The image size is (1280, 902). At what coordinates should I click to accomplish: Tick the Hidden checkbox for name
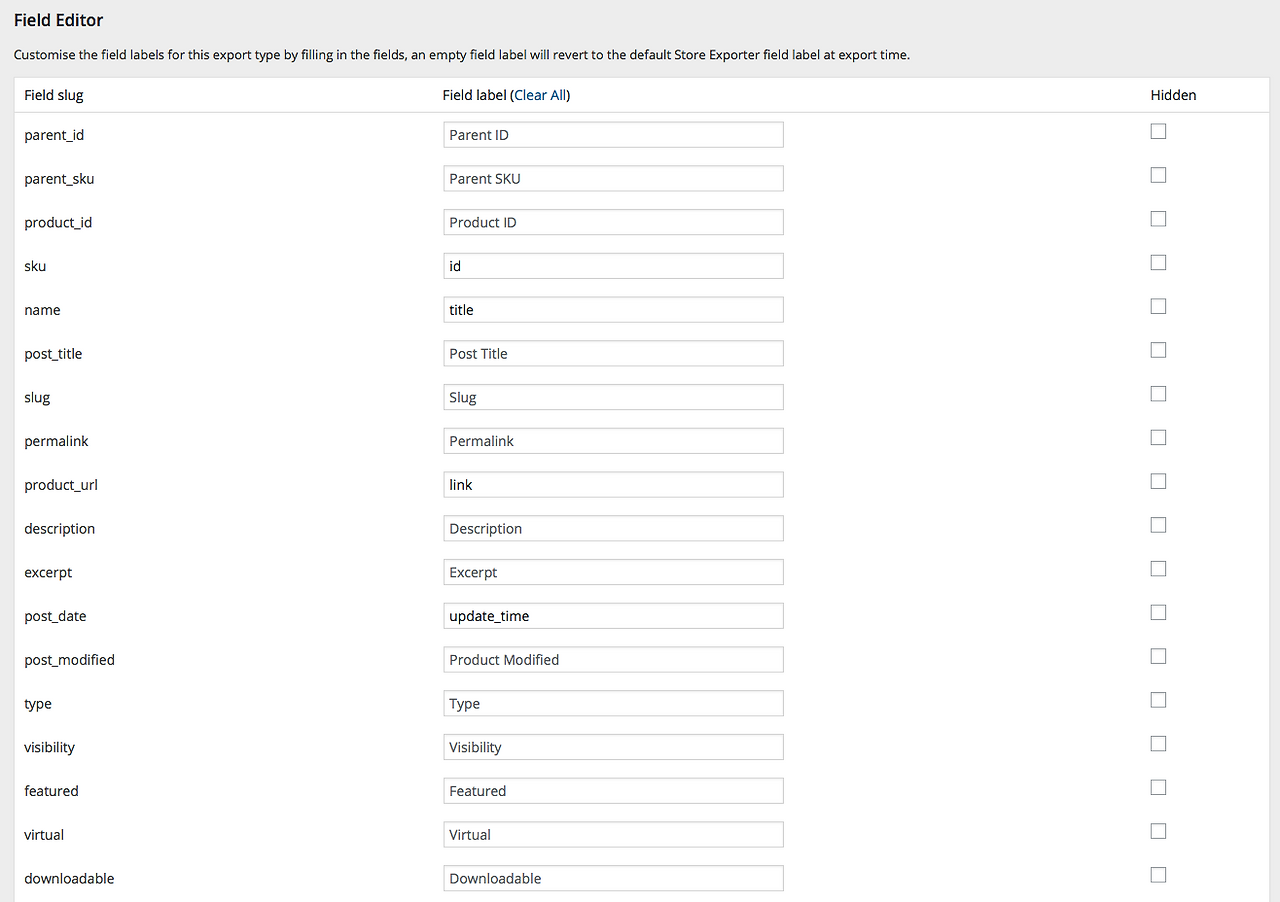pyautogui.click(x=1158, y=306)
